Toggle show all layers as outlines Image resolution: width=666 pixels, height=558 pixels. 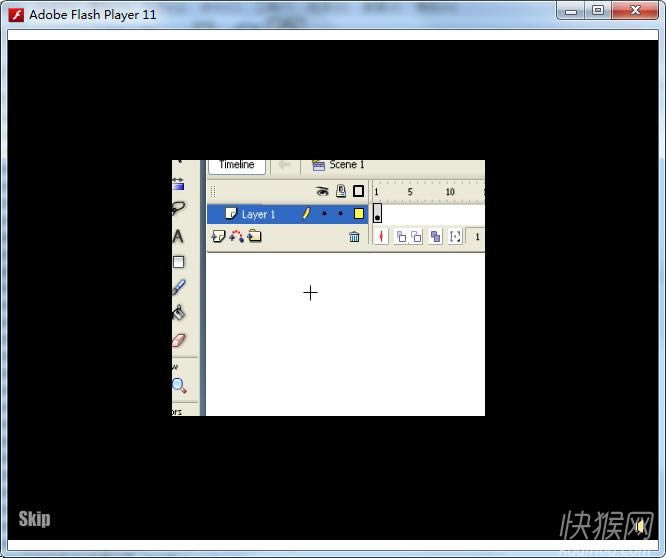tap(358, 191)
